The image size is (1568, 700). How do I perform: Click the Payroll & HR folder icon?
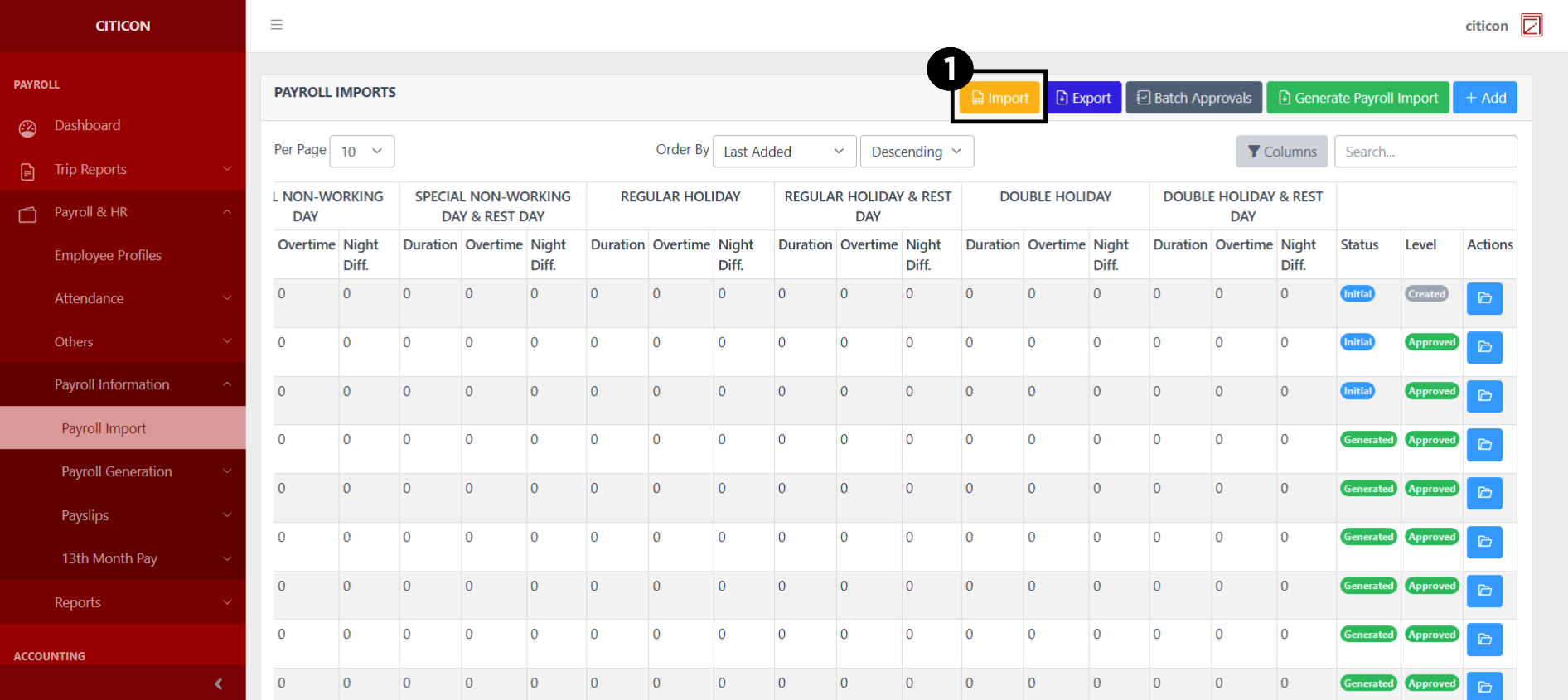pyautogui.click(x=28, y=215)
